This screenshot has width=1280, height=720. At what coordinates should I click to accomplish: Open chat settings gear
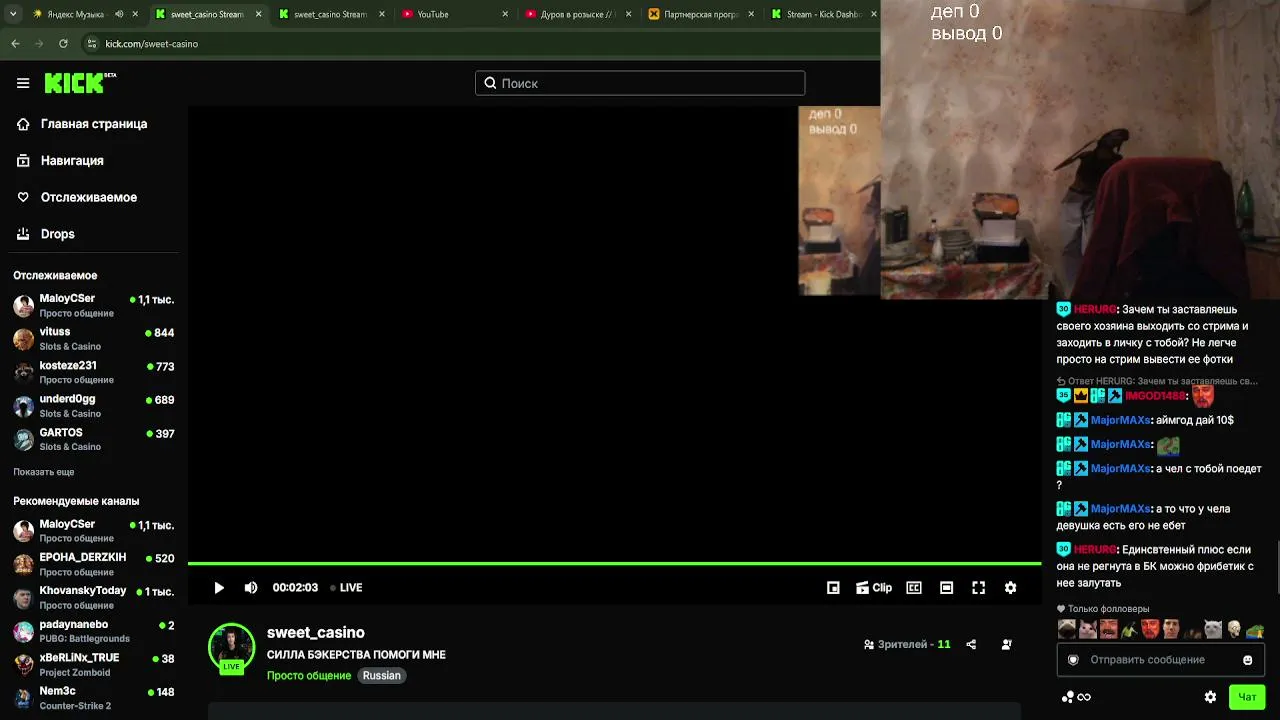[x=1210, y=697]
